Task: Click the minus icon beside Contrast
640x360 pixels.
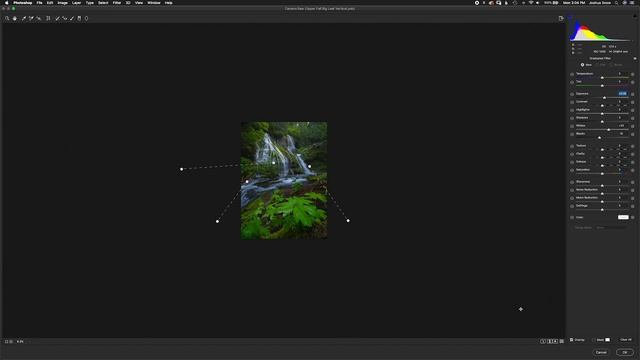Action: (x=572, y=102)
